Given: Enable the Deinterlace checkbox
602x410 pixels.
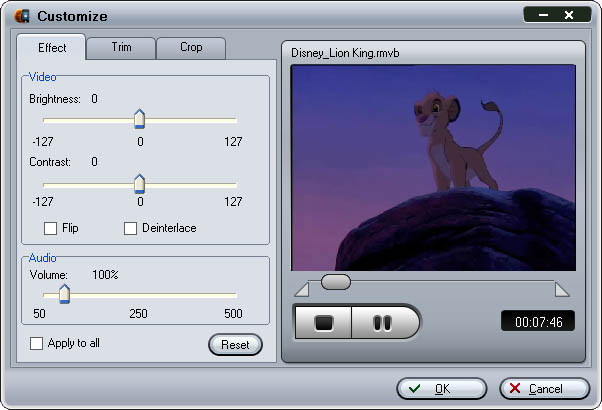Looking at the screenshot, I should (131, 228).
